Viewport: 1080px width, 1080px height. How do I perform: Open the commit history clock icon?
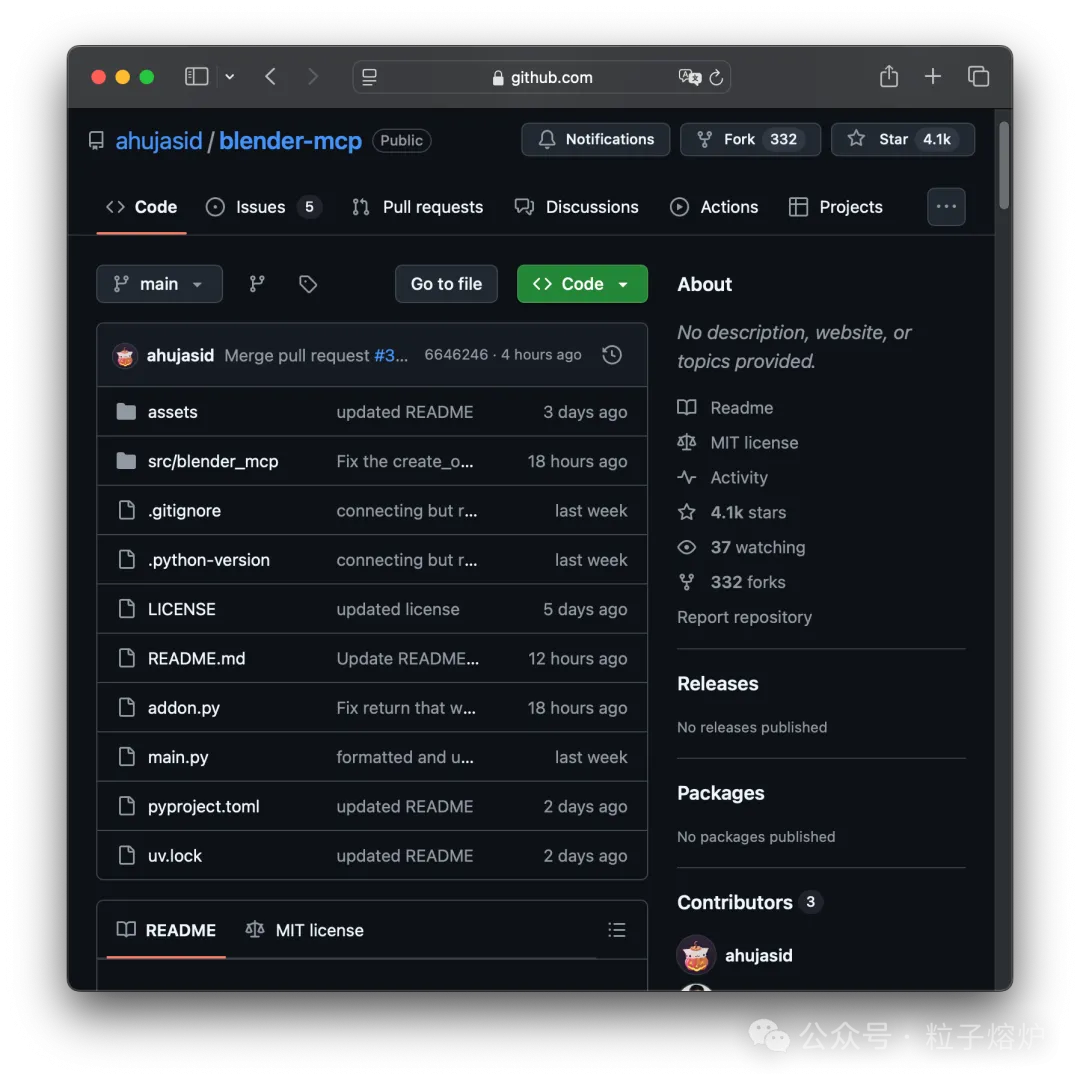pyautogui.click(x=612, y=355)
